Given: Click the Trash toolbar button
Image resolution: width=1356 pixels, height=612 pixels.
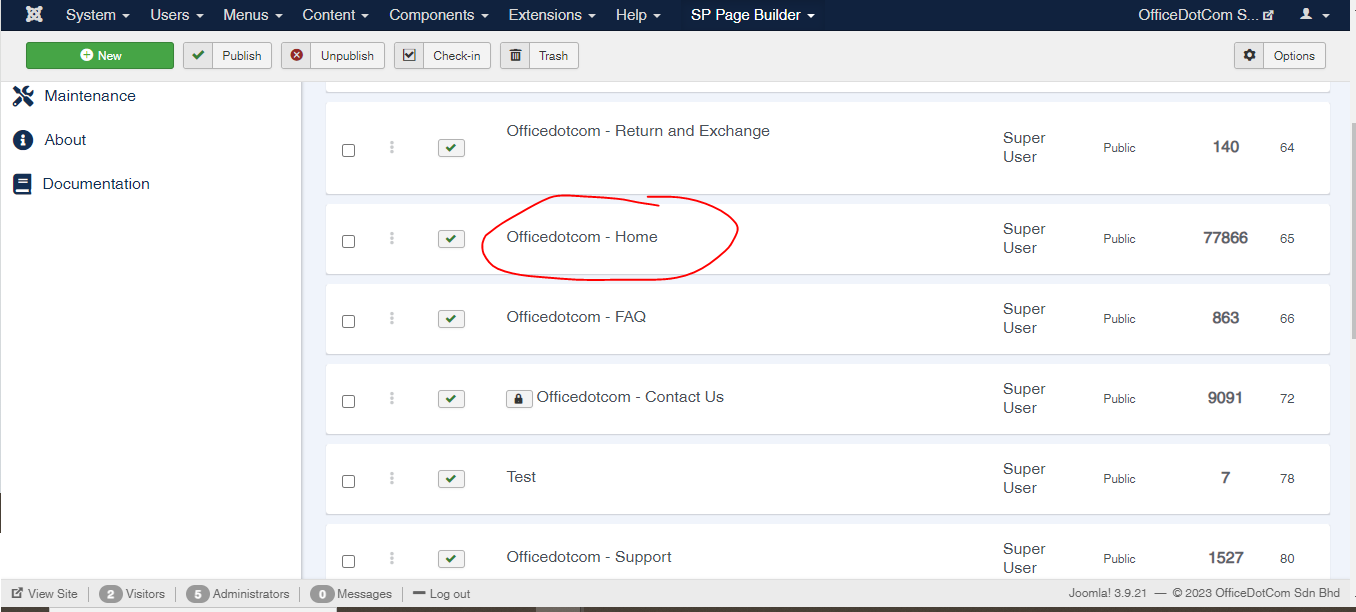Looking at the screenshot, I should [x=539, y=56].
